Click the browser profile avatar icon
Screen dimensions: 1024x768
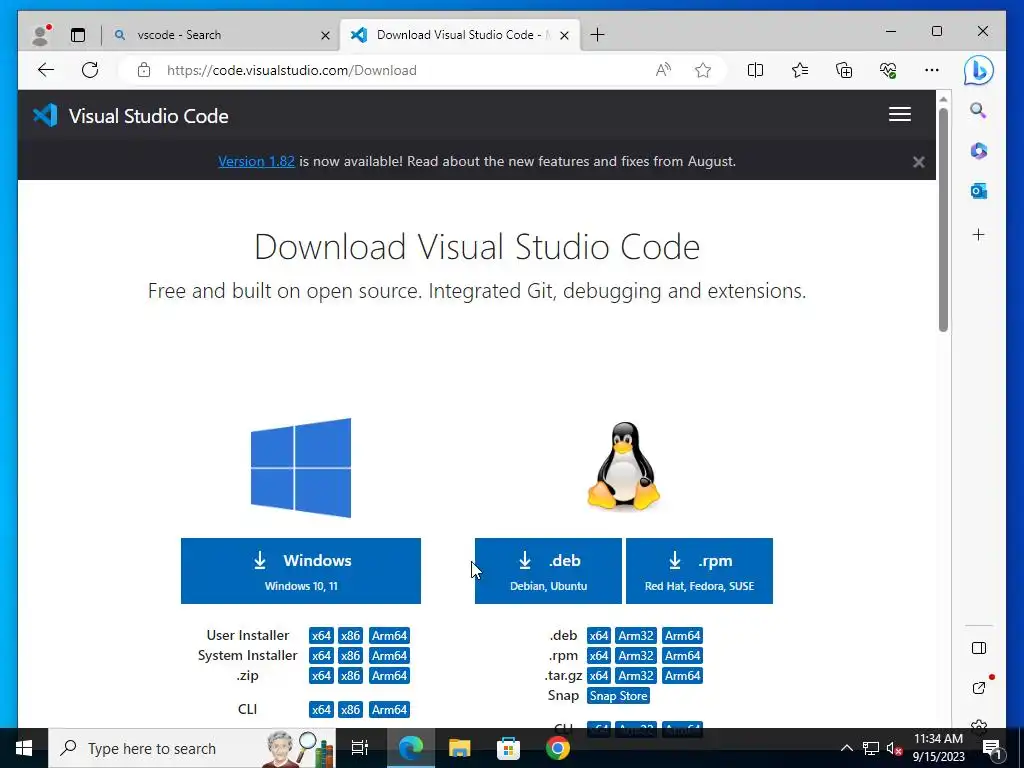click(40, 35)
